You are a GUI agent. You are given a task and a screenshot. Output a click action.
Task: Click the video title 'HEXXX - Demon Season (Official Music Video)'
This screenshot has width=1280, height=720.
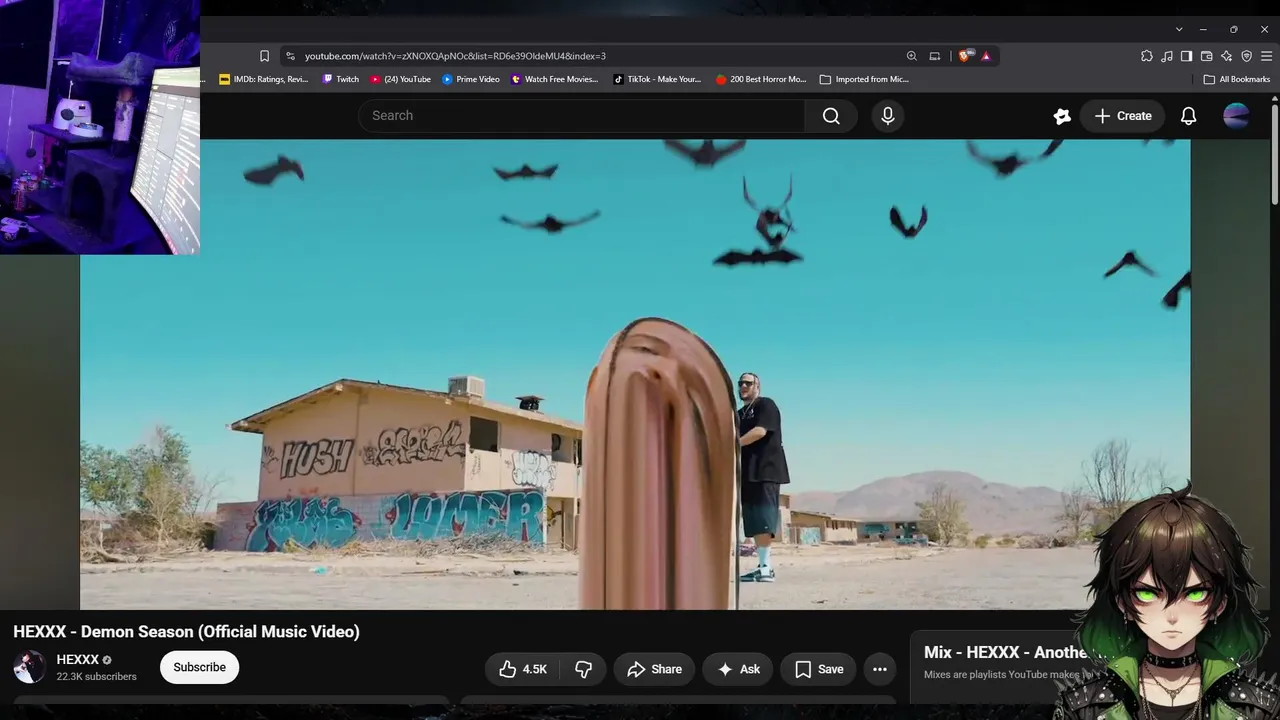pos(186,632)
